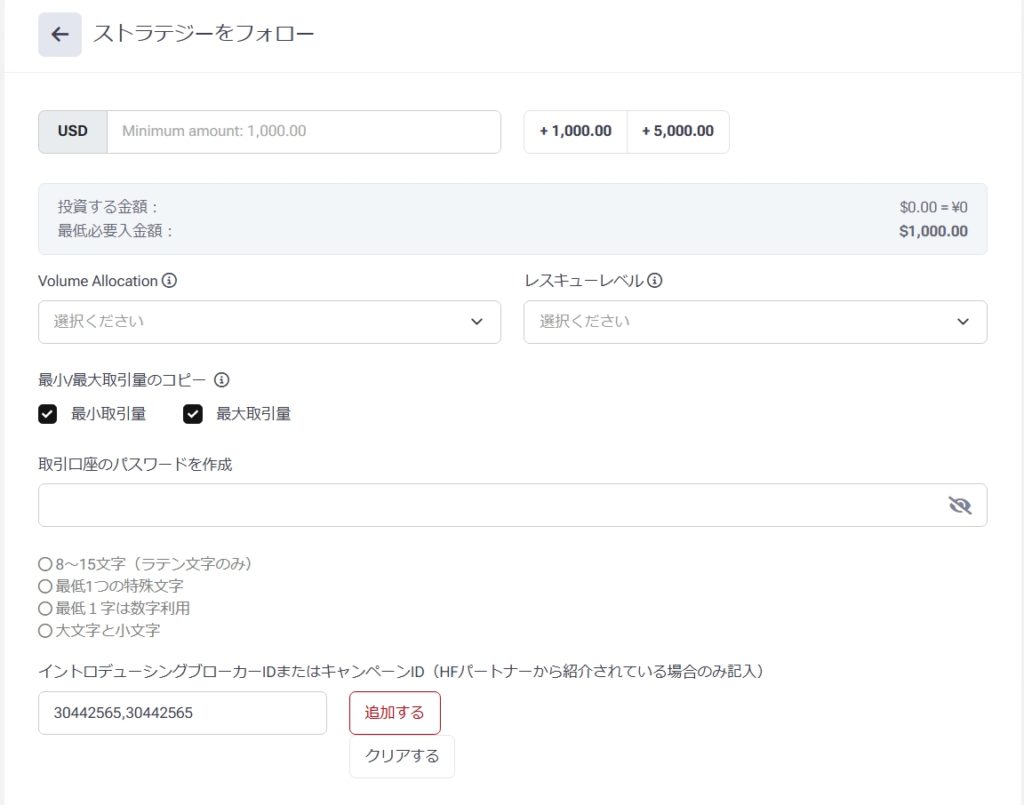Uncheck the 最小取引量 checkbox
The width and height of the screenshot is (1024, 805).
coord(47,414)
